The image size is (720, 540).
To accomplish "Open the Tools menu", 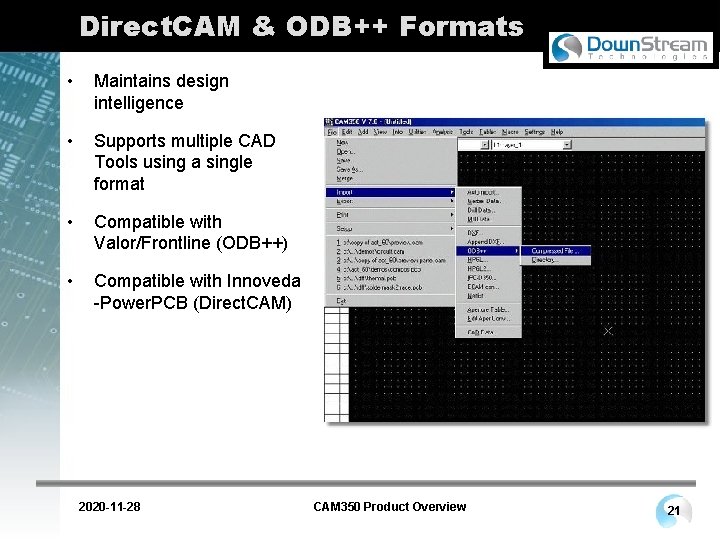I will point(466,132).
